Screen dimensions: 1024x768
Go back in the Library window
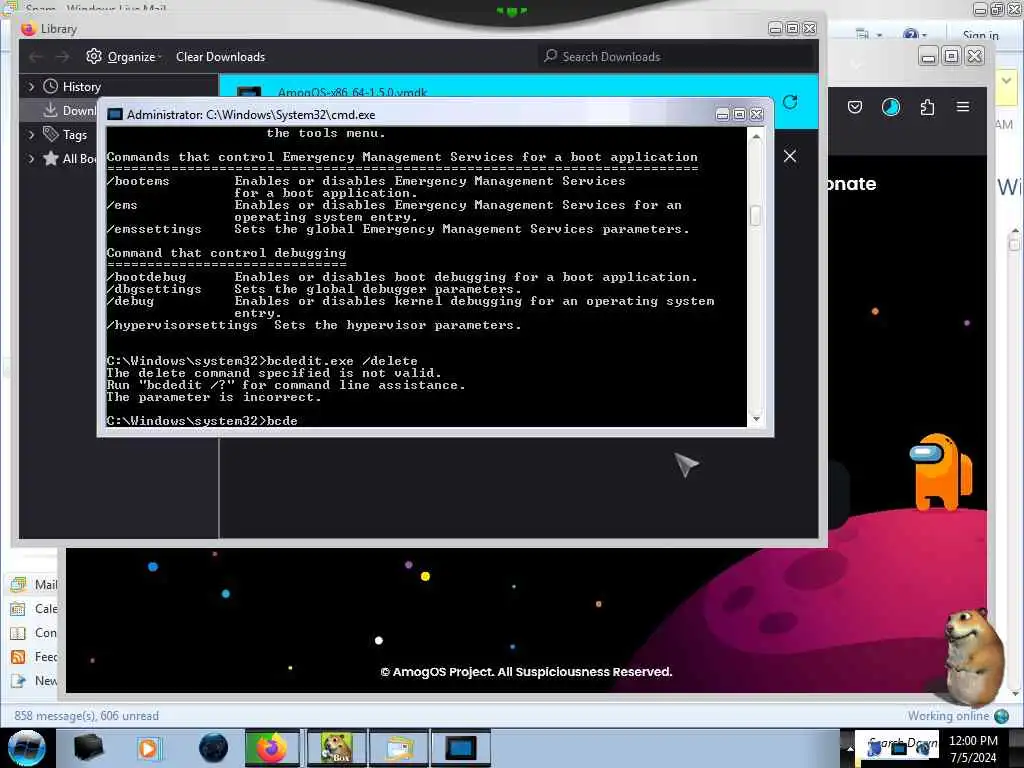tap(36, 57)
